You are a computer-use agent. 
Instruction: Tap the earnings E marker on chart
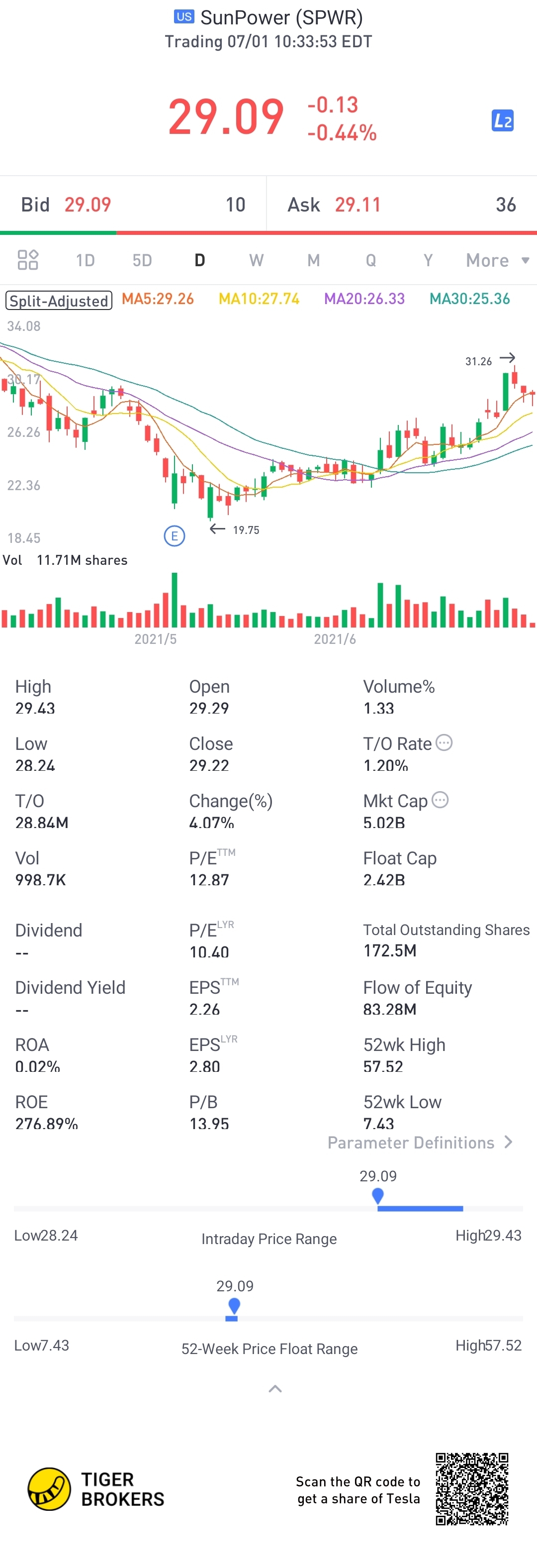[x=175, y=536]
